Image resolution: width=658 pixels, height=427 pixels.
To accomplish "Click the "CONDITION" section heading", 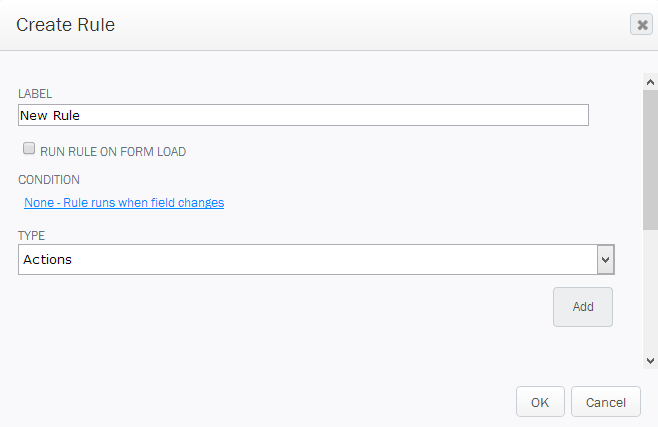I will tap(49, 180).
